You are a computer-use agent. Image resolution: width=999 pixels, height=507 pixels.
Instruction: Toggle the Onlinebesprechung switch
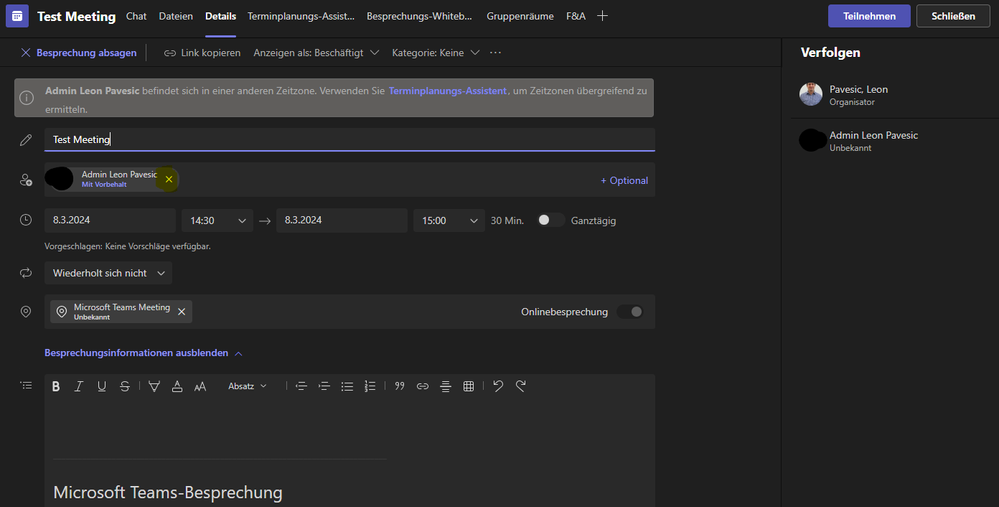(x=630, y=311)
